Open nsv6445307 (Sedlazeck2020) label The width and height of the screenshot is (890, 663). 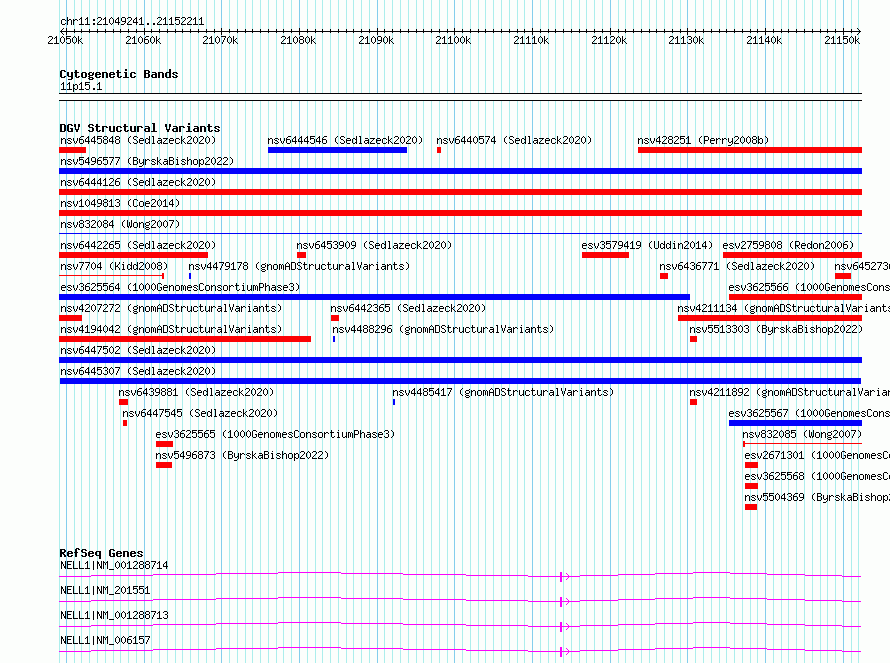[138, 371]
